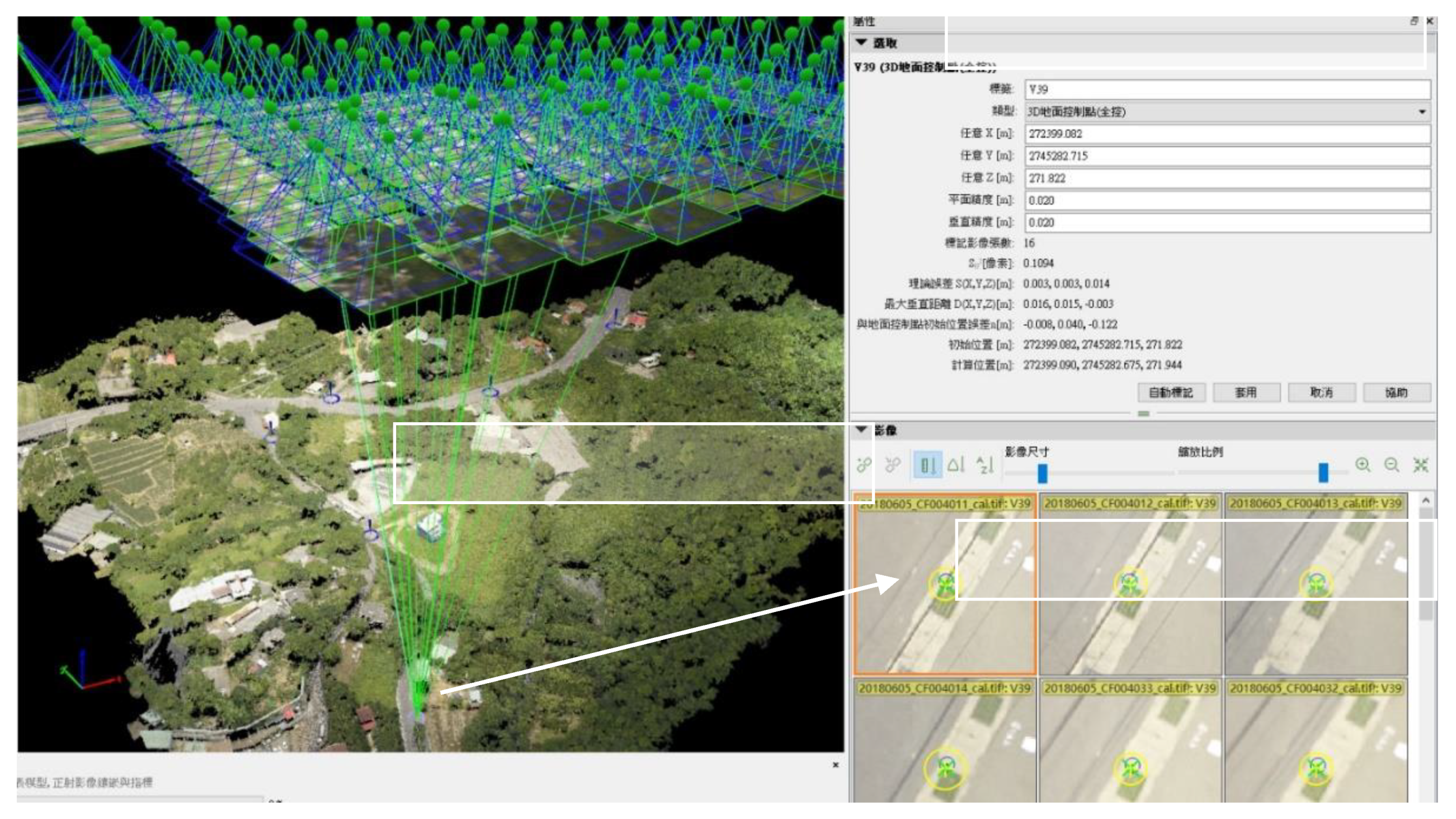This screenshot has height=819, width=1456.
Task: Select the link images tool
Action: (865, 465)
